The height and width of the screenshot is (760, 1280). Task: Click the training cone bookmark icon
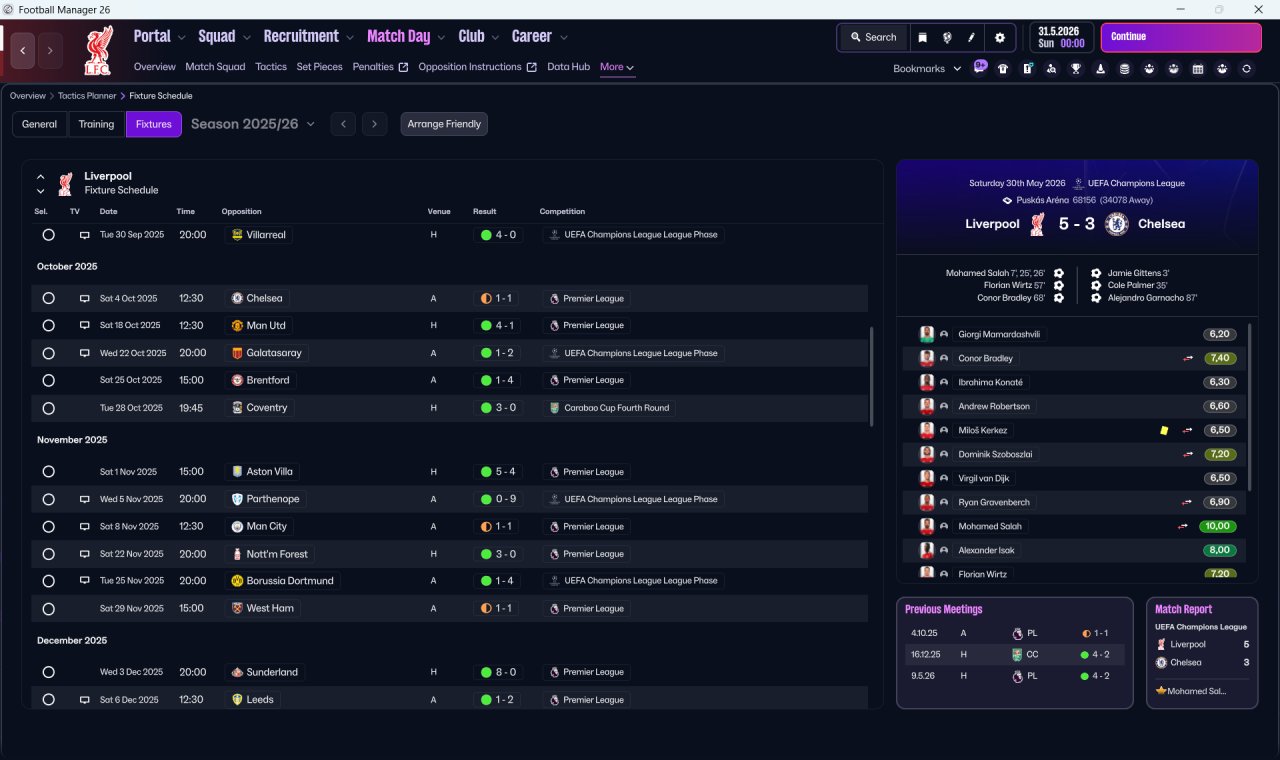tap(1100, 69)
